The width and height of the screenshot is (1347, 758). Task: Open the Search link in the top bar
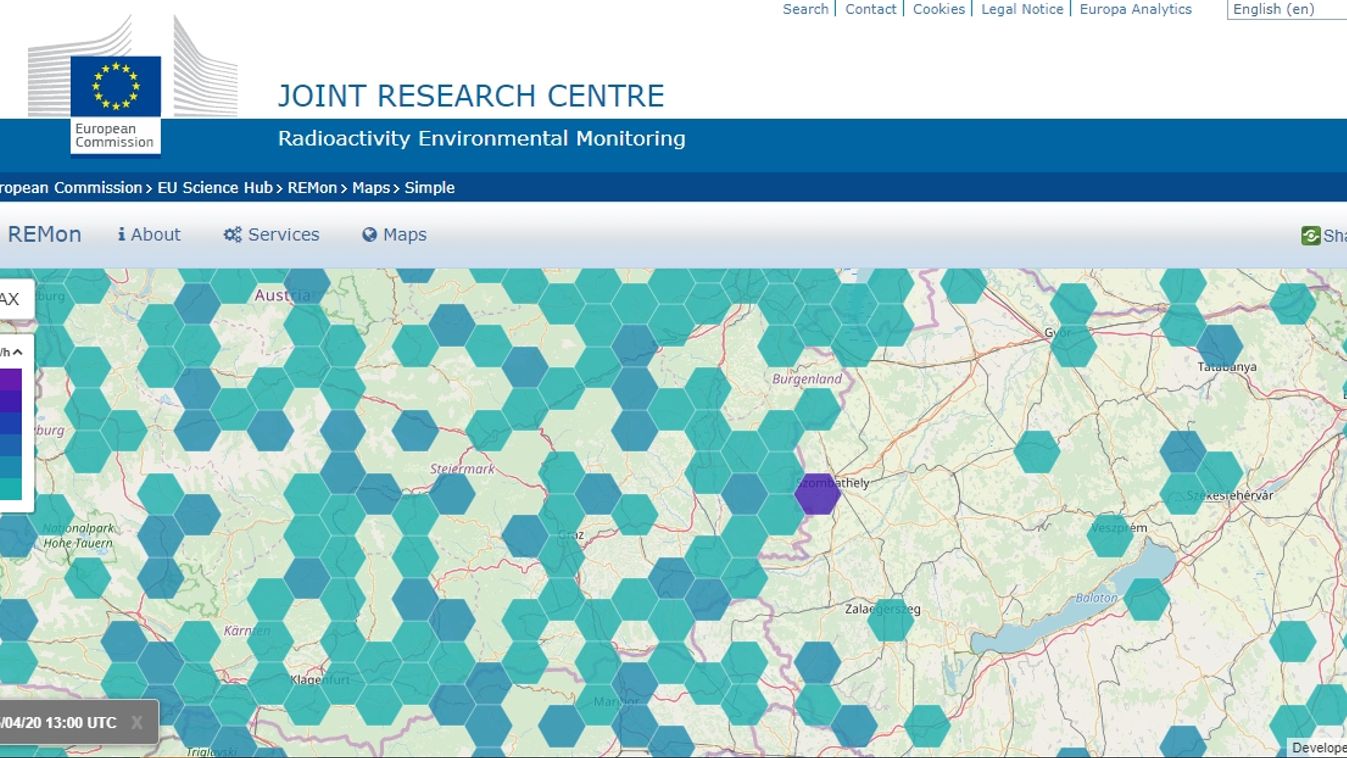pos(805,9)
